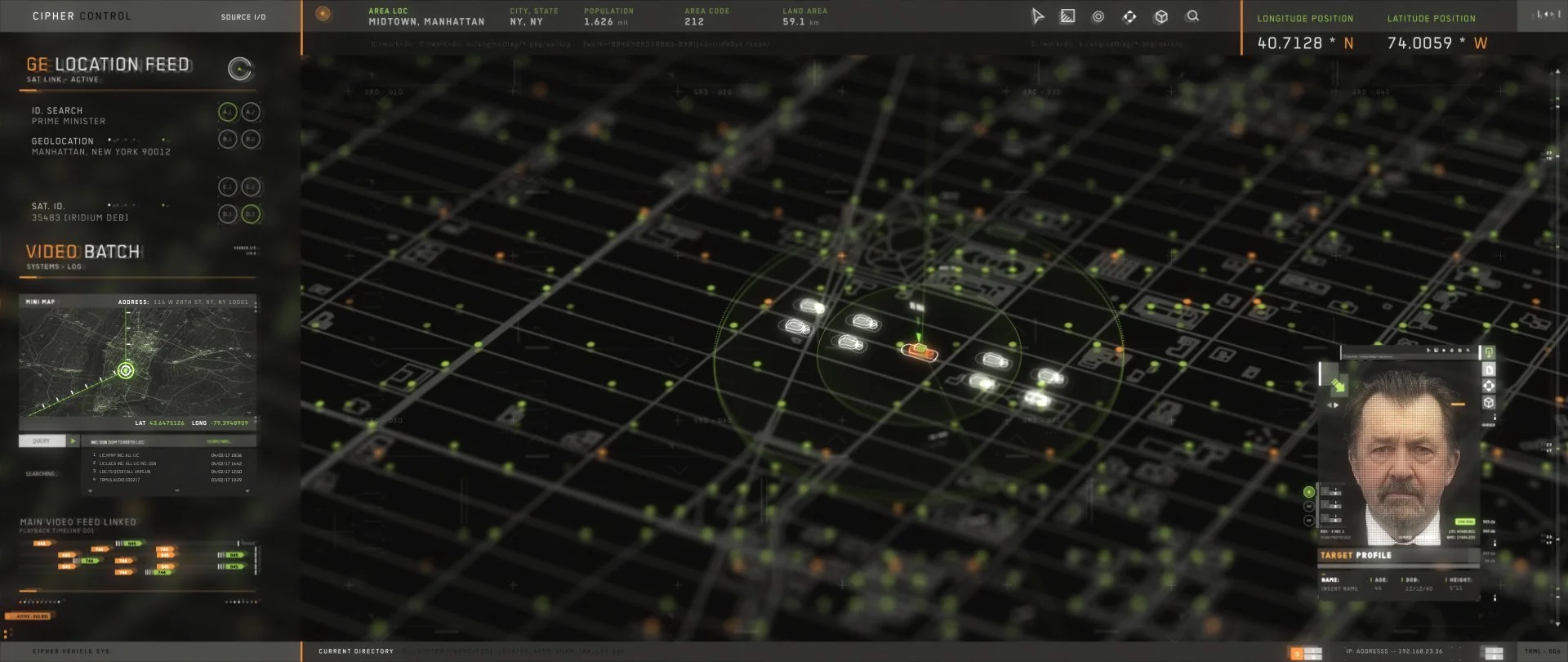Click the orange target vehicle on map
The height and width of the screenshot is (662, 1568).
pos(920,351)
